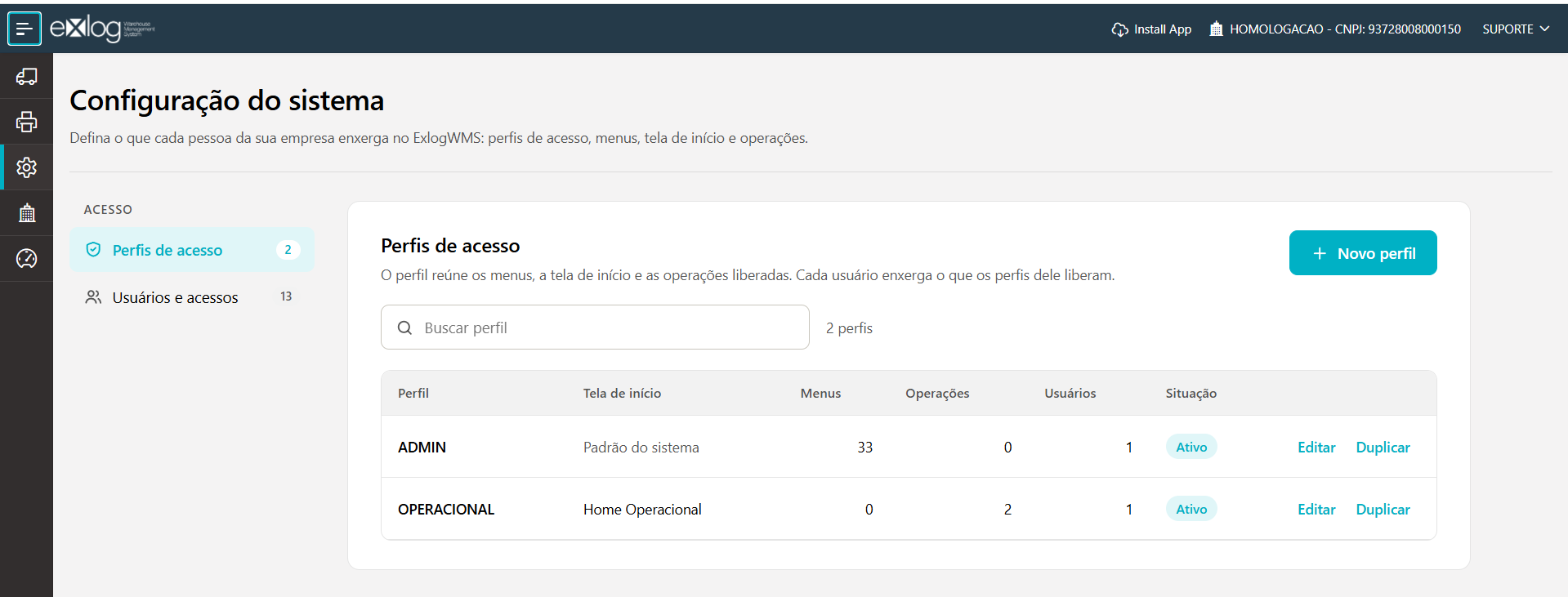
Task: Click the Usuários column header
Action: click(x=1070, y=393)
